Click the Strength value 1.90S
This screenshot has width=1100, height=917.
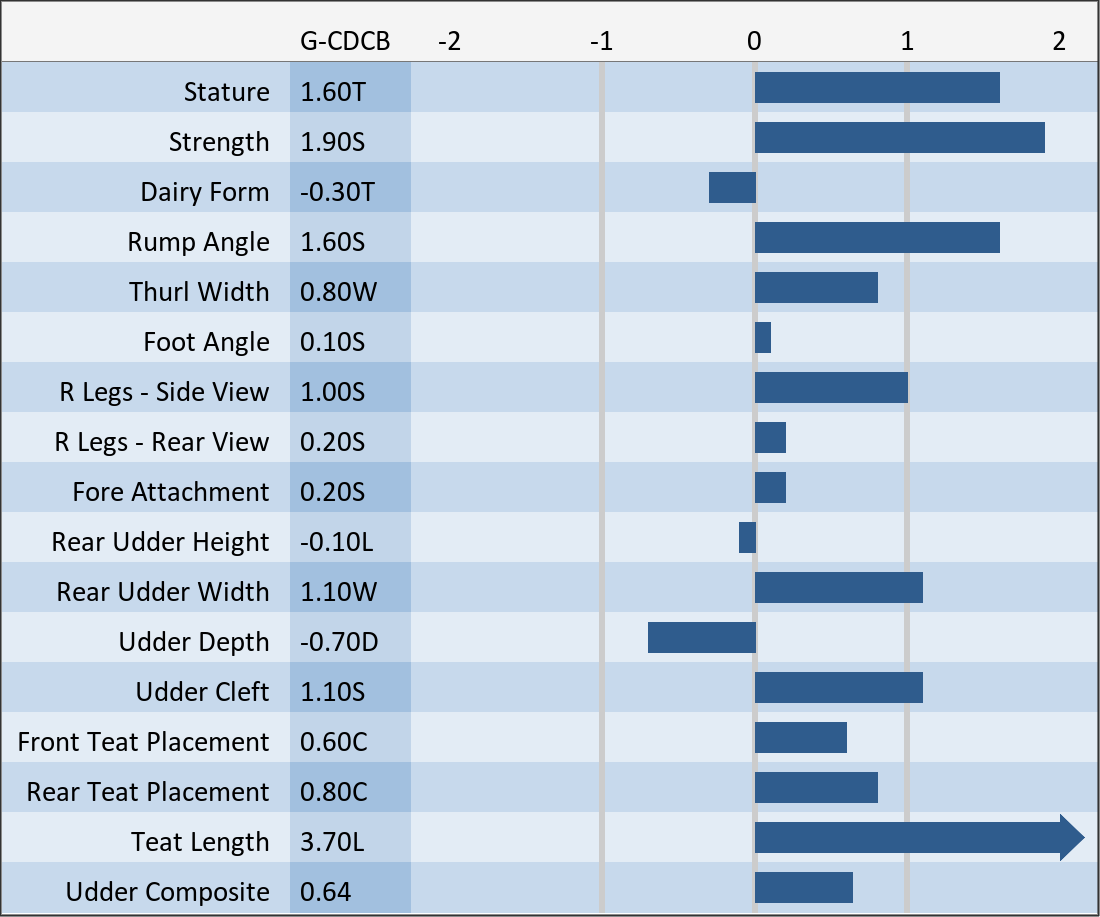pyautogui.click(x=333, y=142)
